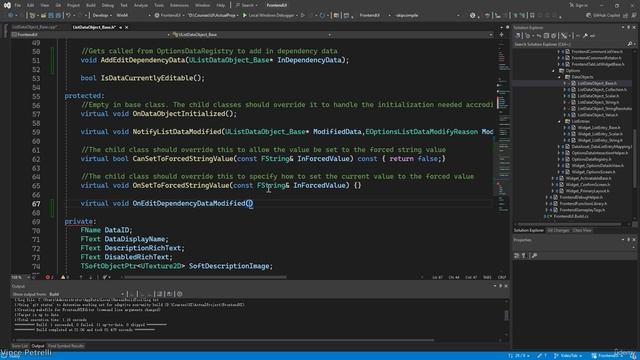Click Output panel Toggle Word Wrap icon
640x360 pixels.
point(169,294)
